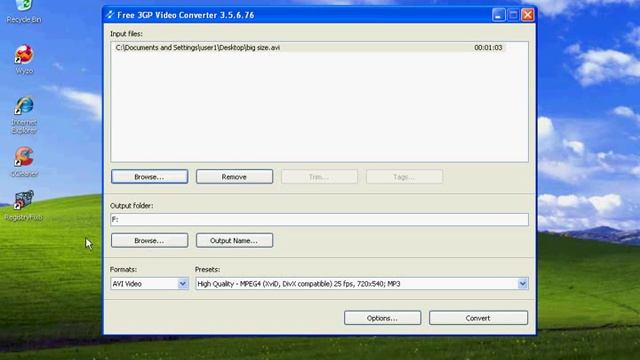Image resolution: width=640 pixels, height=360 pixels.
Task: Click the grayed-out Tags button
Action: click(404, 177)
